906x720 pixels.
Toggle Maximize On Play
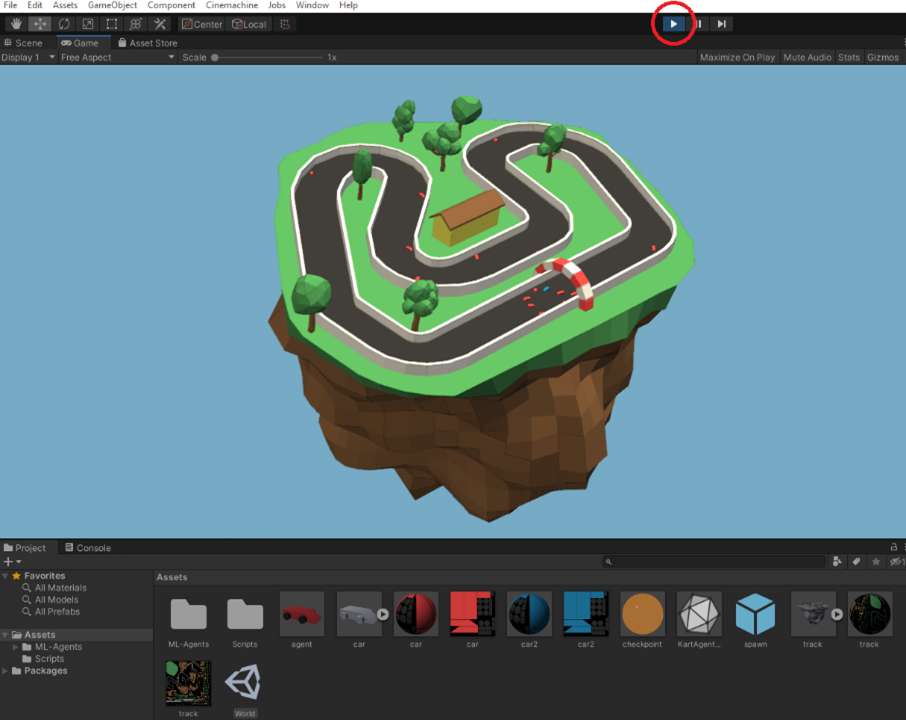click(737, 57)
